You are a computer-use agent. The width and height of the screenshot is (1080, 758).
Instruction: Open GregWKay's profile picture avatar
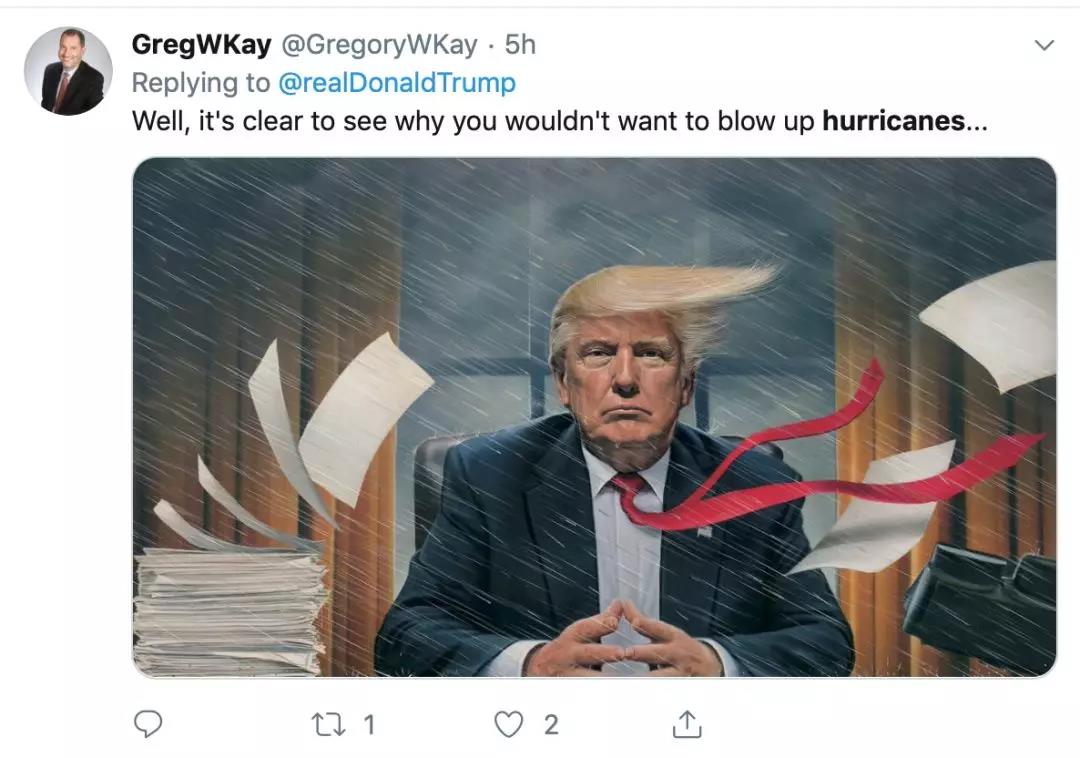pyautogui.click(x=68, y=71)
